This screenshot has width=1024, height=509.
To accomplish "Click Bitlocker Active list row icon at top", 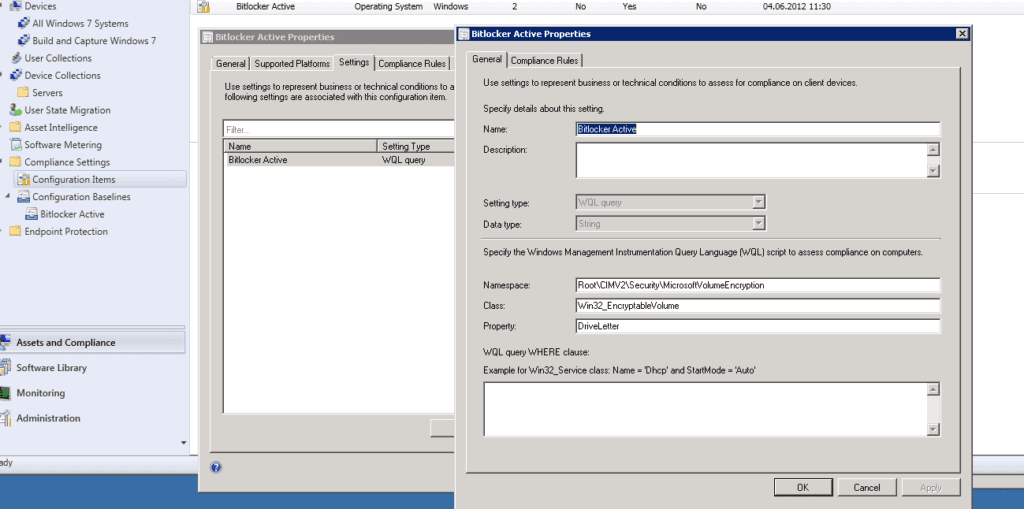I will [204, 7].
